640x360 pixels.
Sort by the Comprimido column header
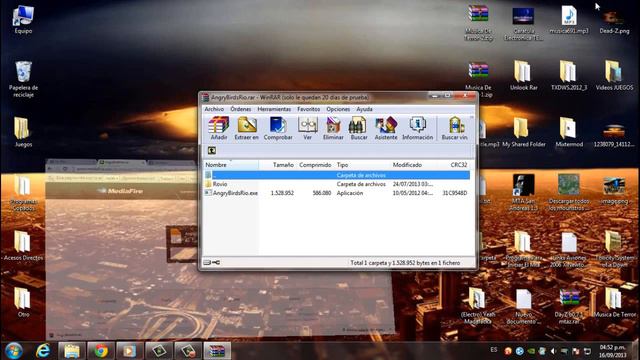coord(315,165)
